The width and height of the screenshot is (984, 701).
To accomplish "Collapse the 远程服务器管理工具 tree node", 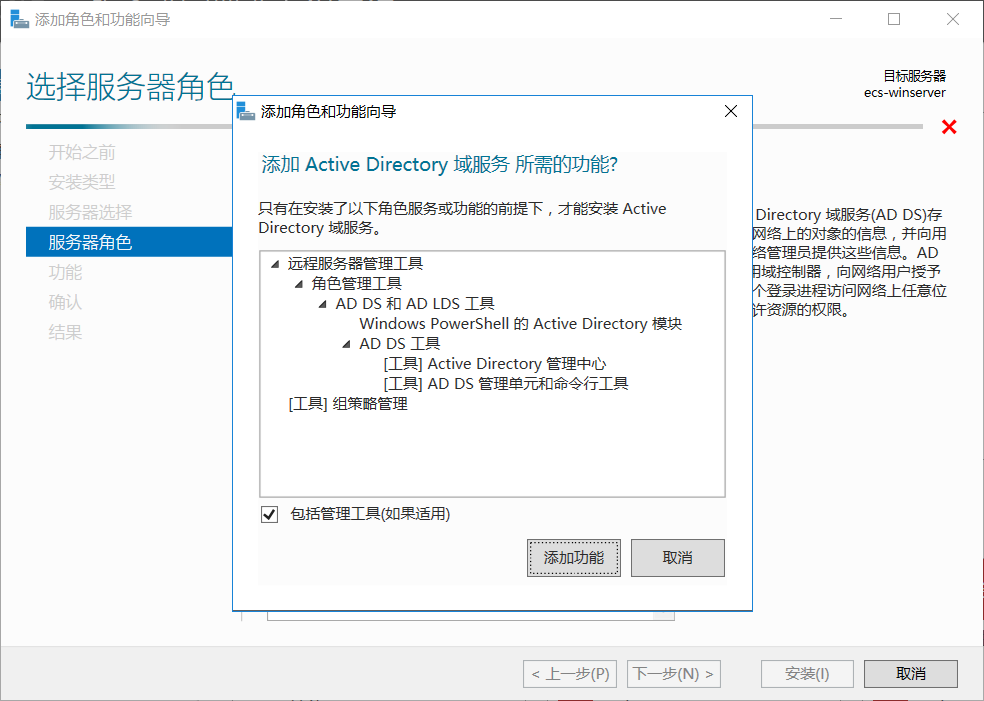I will pyautogui.click(x=275, y=264).
